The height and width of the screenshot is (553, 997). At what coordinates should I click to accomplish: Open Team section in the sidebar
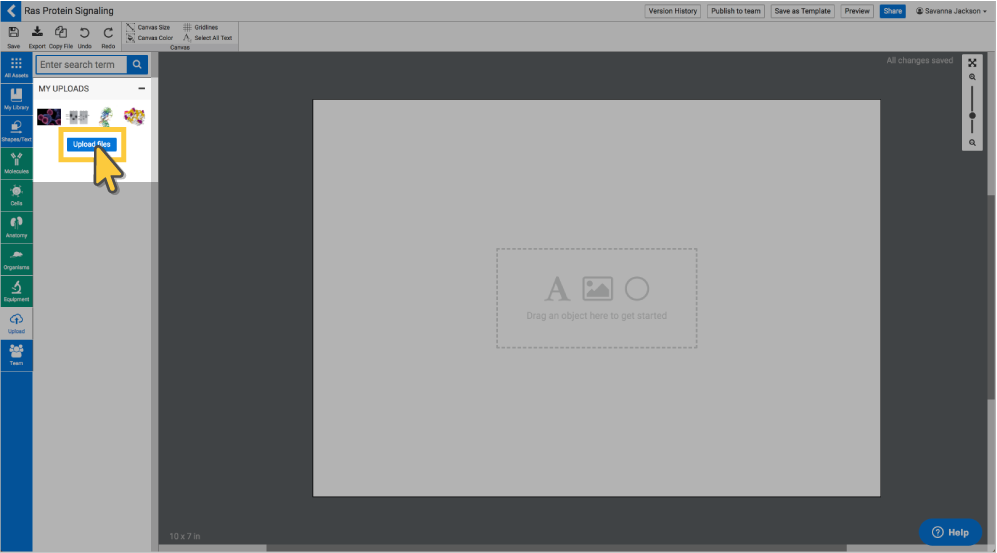[17, 355]
